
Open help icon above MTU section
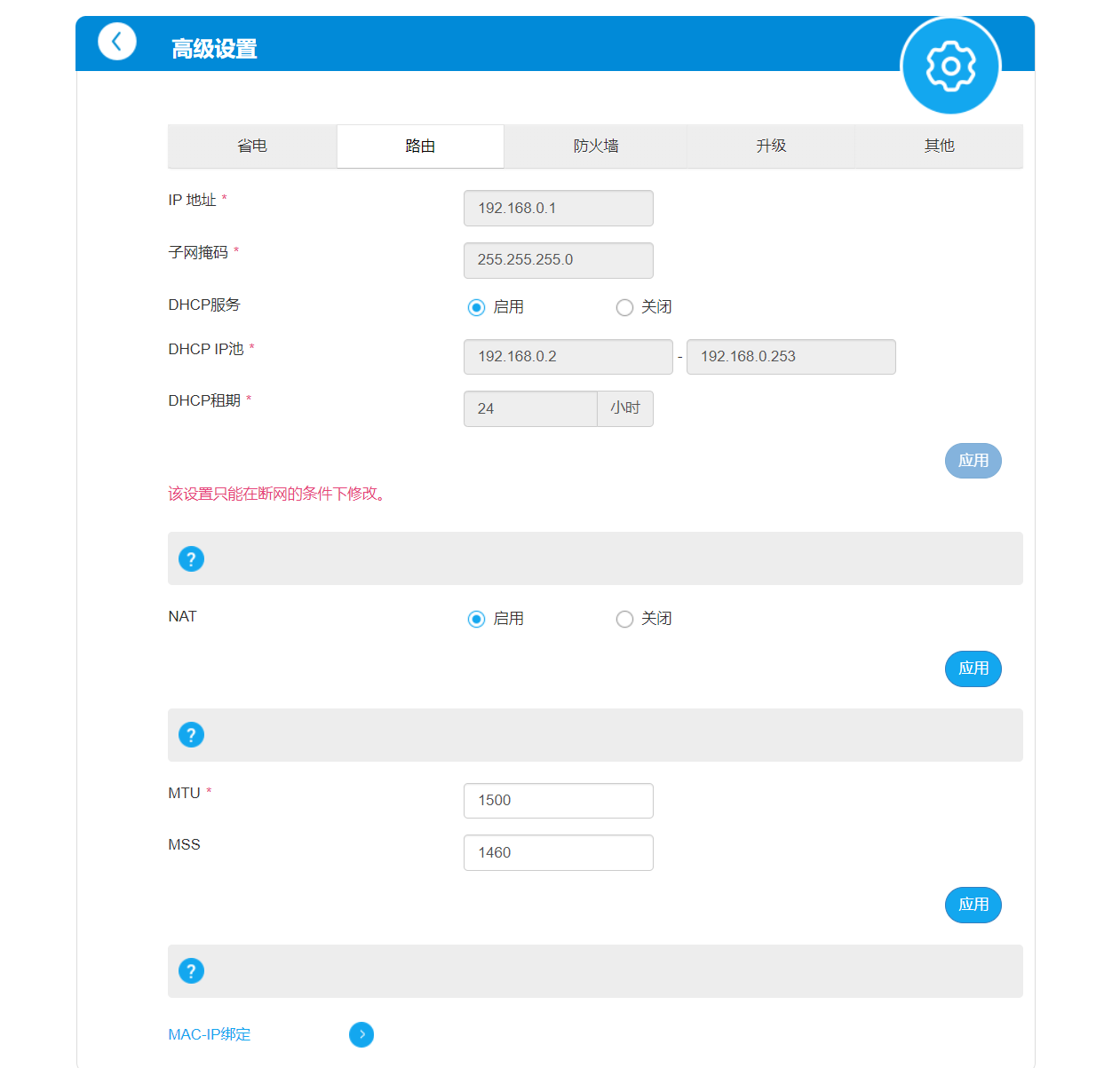point(191,735)
